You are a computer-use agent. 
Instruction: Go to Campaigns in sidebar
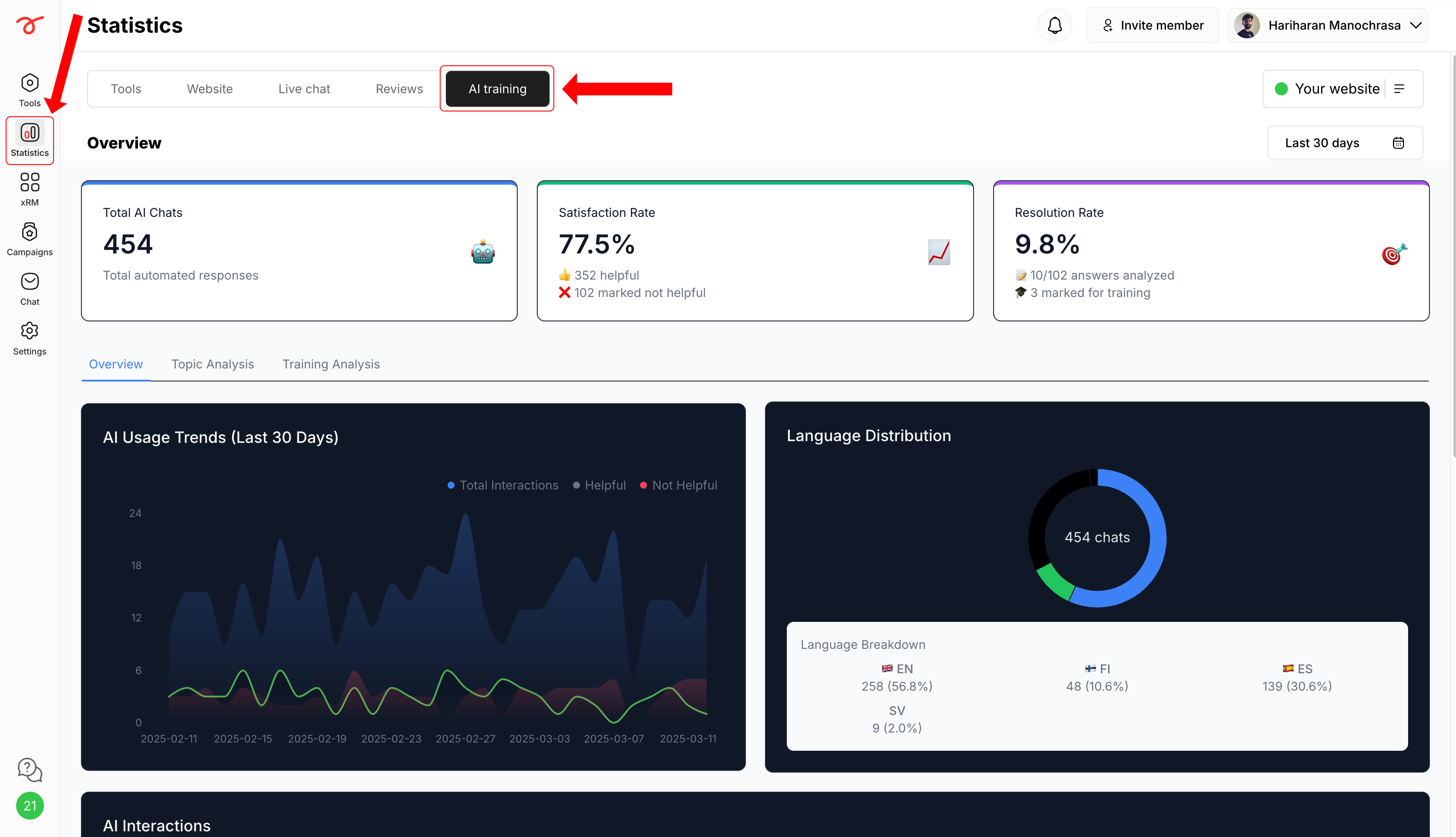(x=29, y=239)
